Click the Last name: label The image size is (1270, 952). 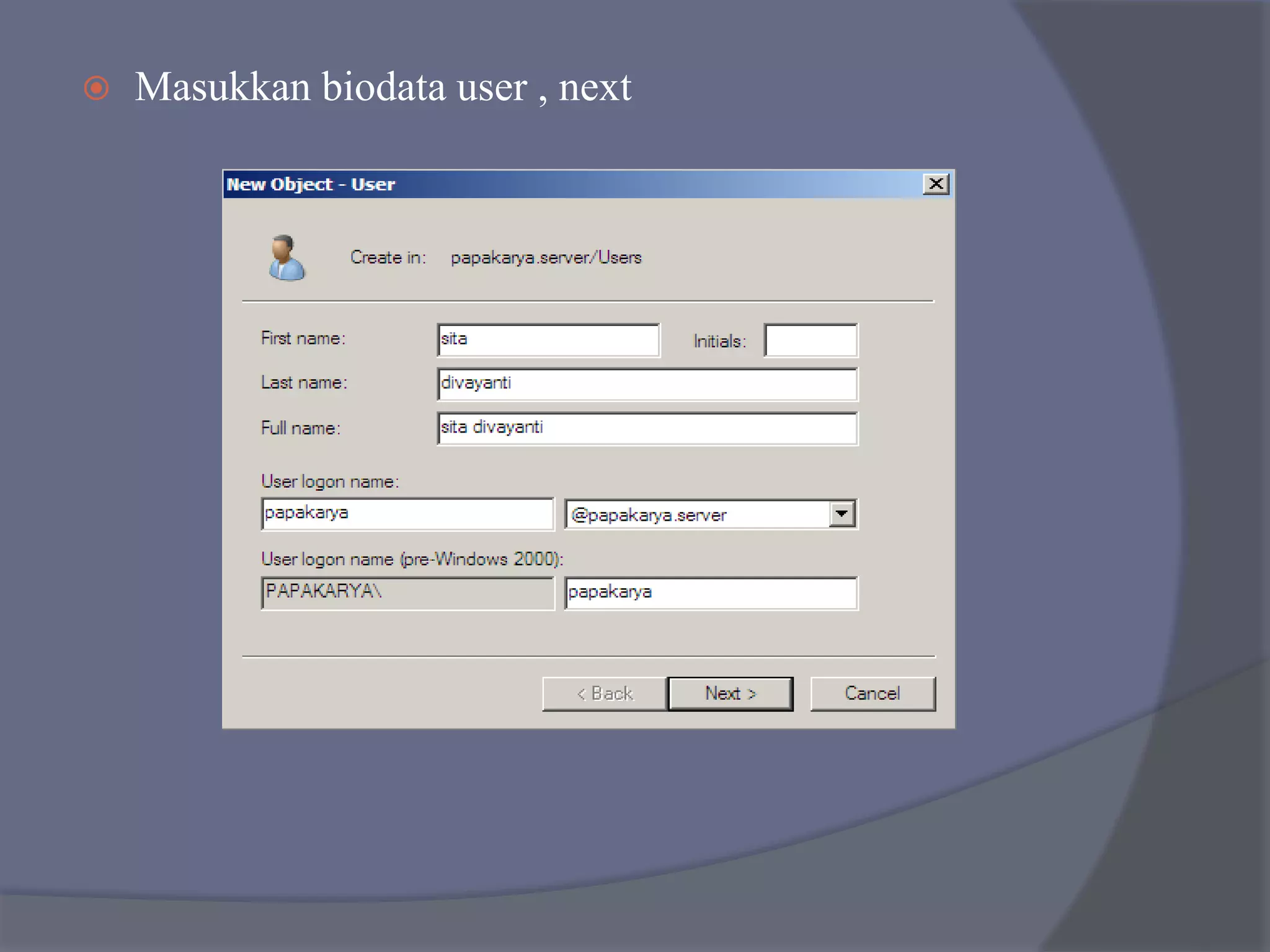(304, 382)
